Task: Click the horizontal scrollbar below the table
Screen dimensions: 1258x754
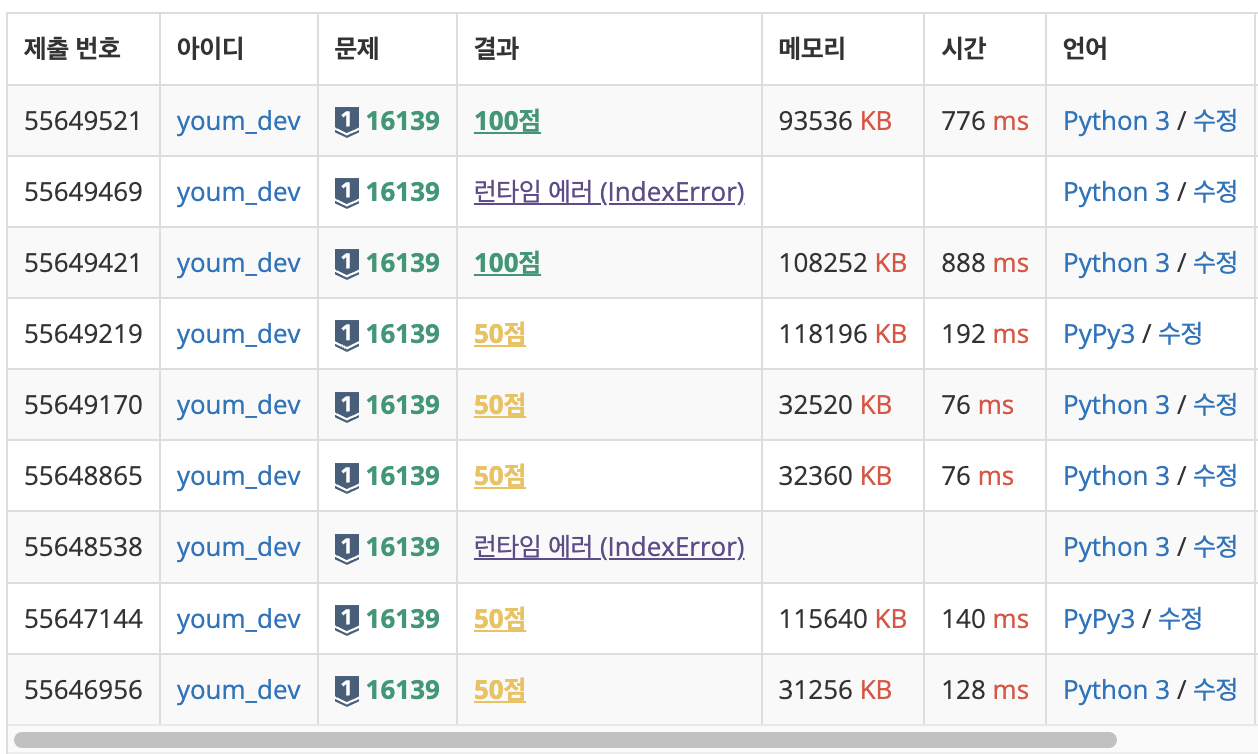Action: pyautogui.click(x=565, y=740)
